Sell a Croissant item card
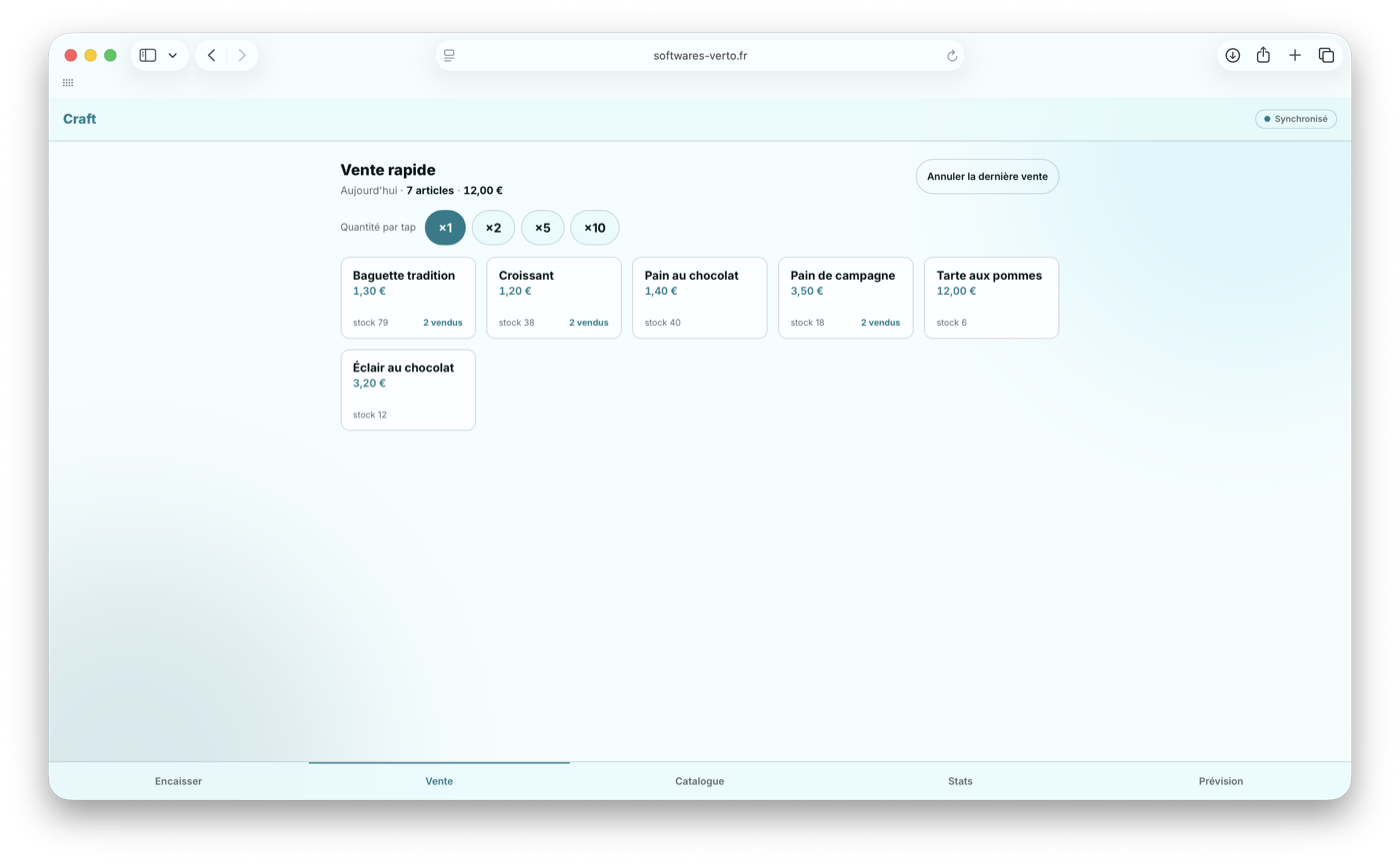 (x=554, y=298)
